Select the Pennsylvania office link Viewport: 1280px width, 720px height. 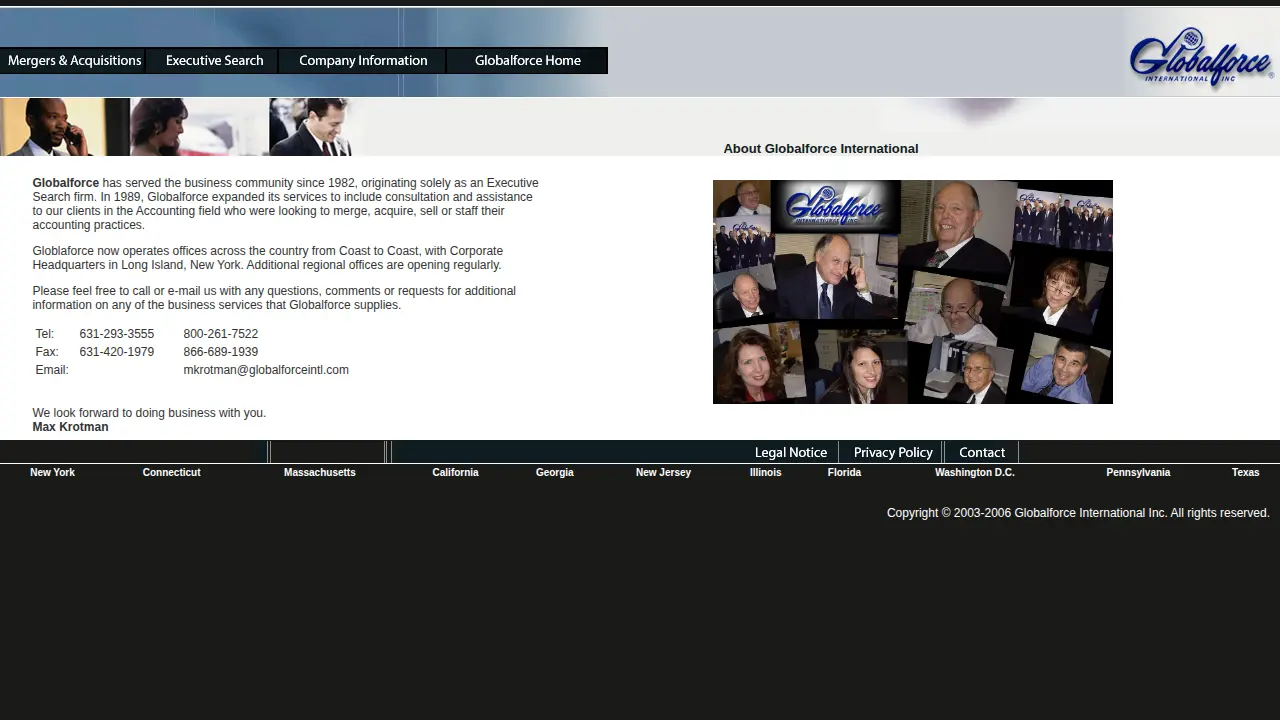(1138, 473)
